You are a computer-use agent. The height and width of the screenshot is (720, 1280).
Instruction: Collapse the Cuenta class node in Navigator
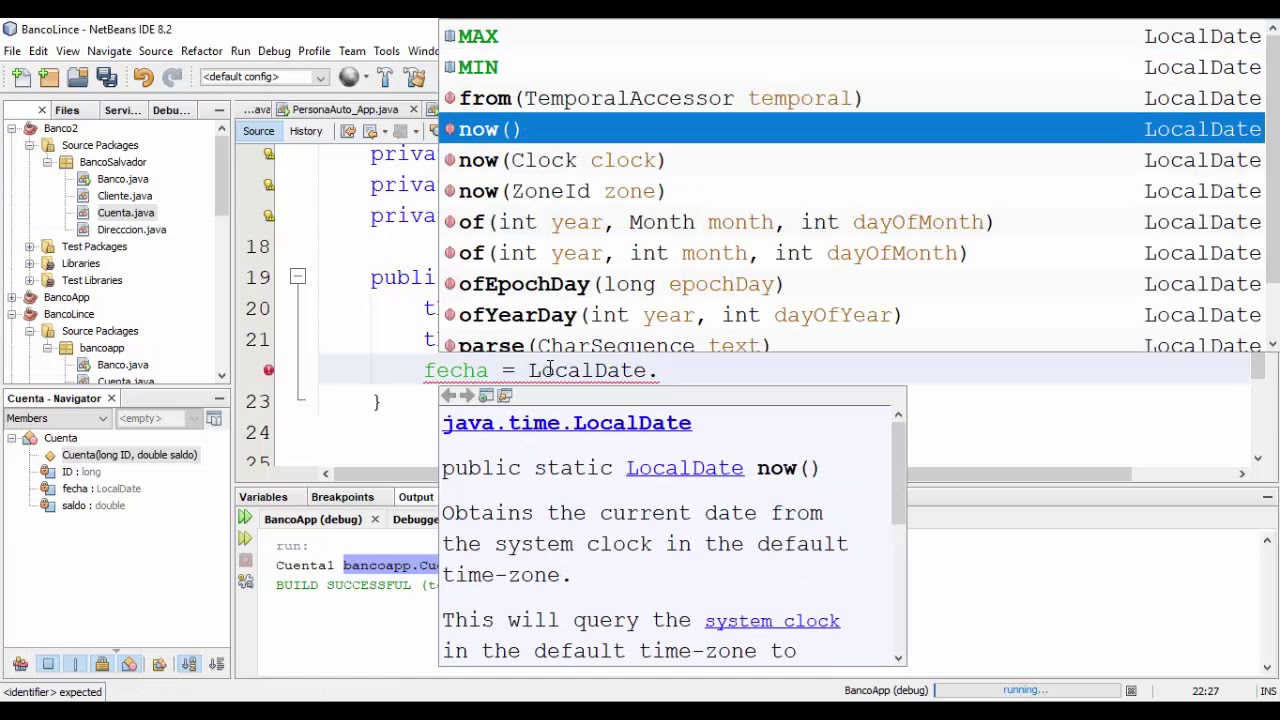point(11,438)
